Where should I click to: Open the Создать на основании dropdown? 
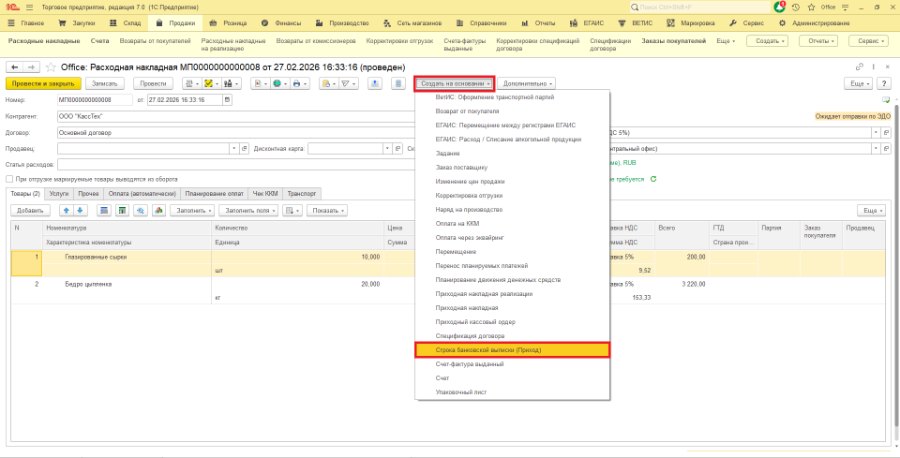tap(456, 84)
